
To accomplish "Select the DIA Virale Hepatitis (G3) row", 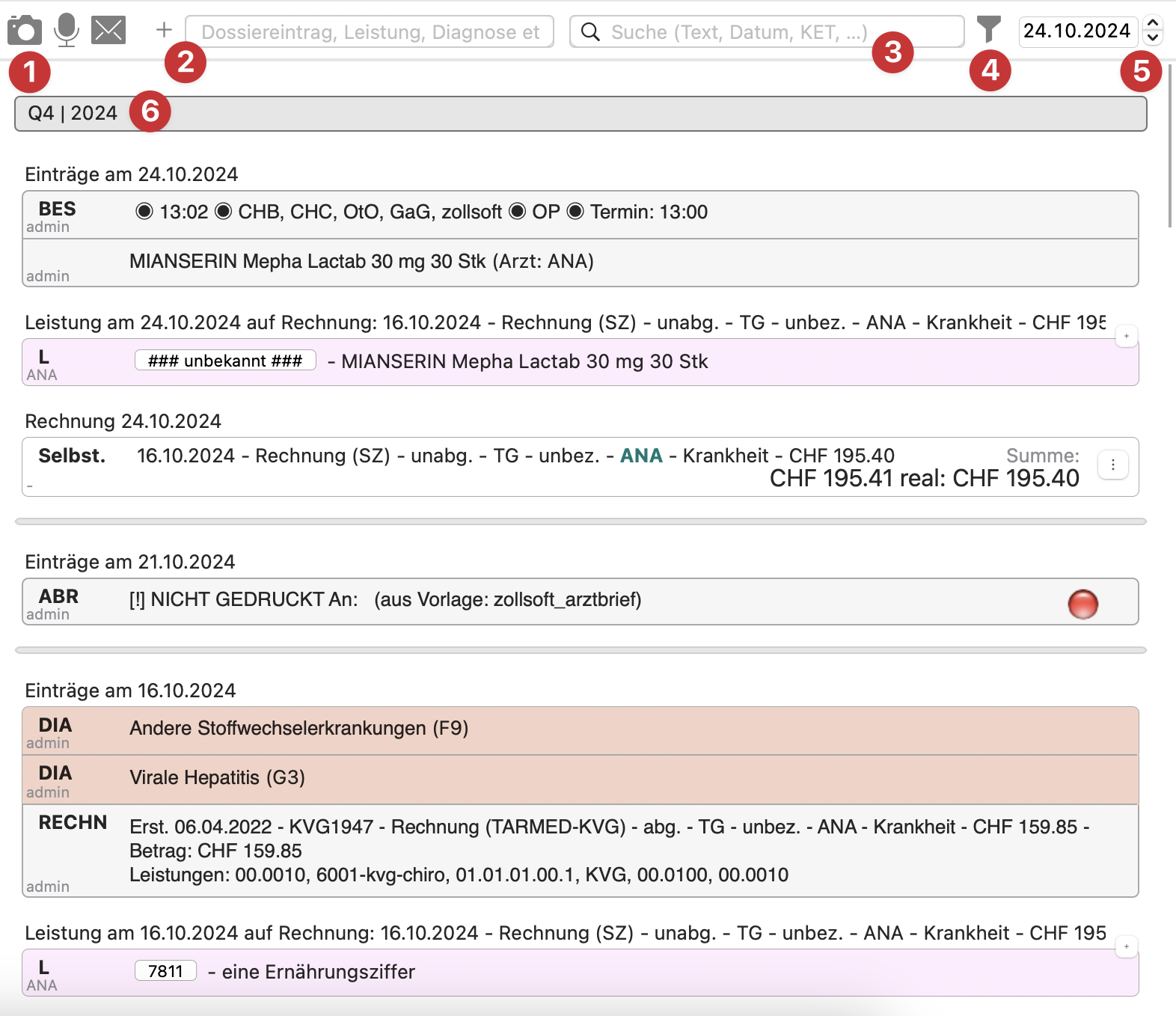I will click(x=581, y=780).
